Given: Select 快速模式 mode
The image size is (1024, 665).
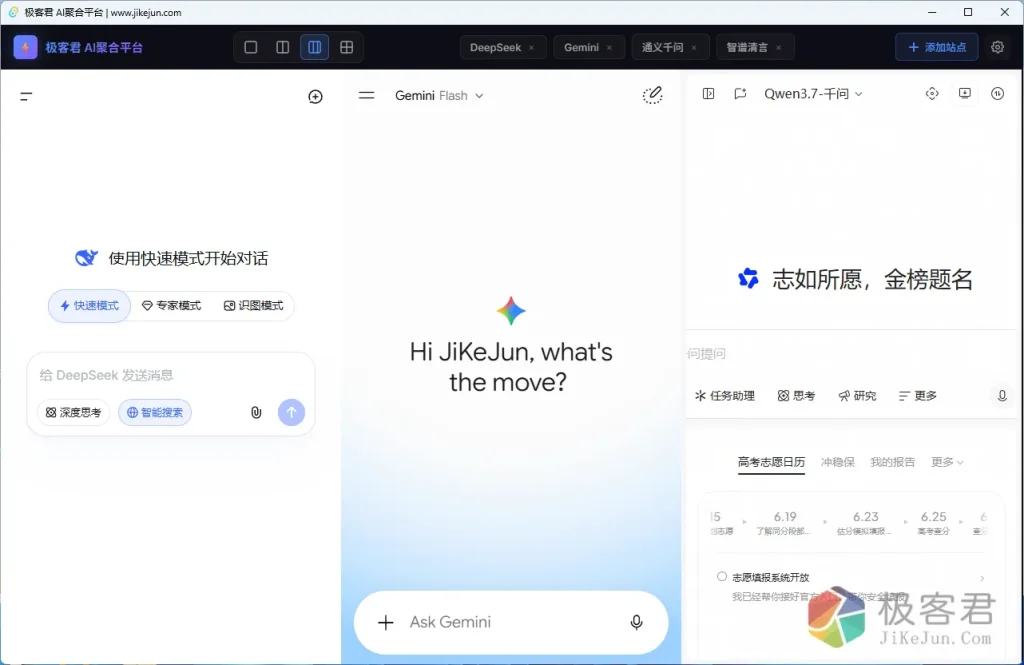Looking at the screenshot, I should pyautogui.click(x=89, y=306).
